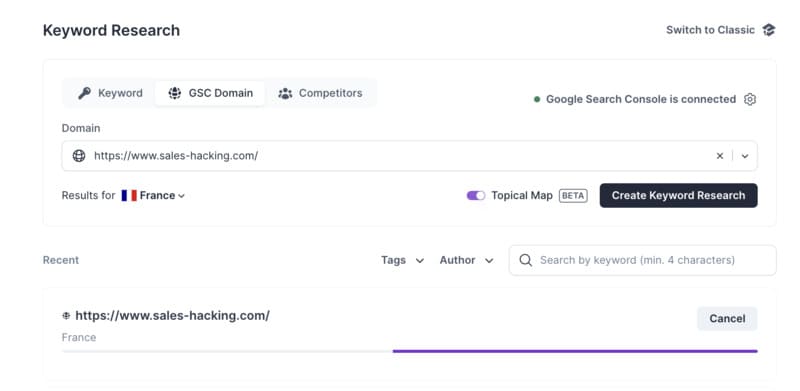Switch to the Keyword tab

110,93
